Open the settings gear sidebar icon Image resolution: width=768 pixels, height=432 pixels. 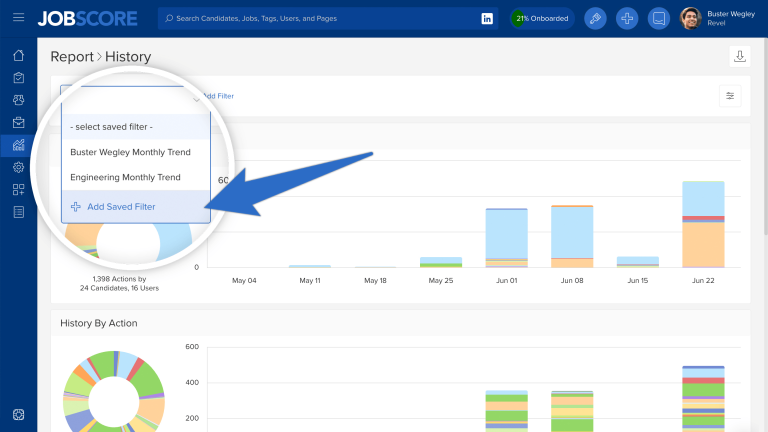click(x=19, y=168)
